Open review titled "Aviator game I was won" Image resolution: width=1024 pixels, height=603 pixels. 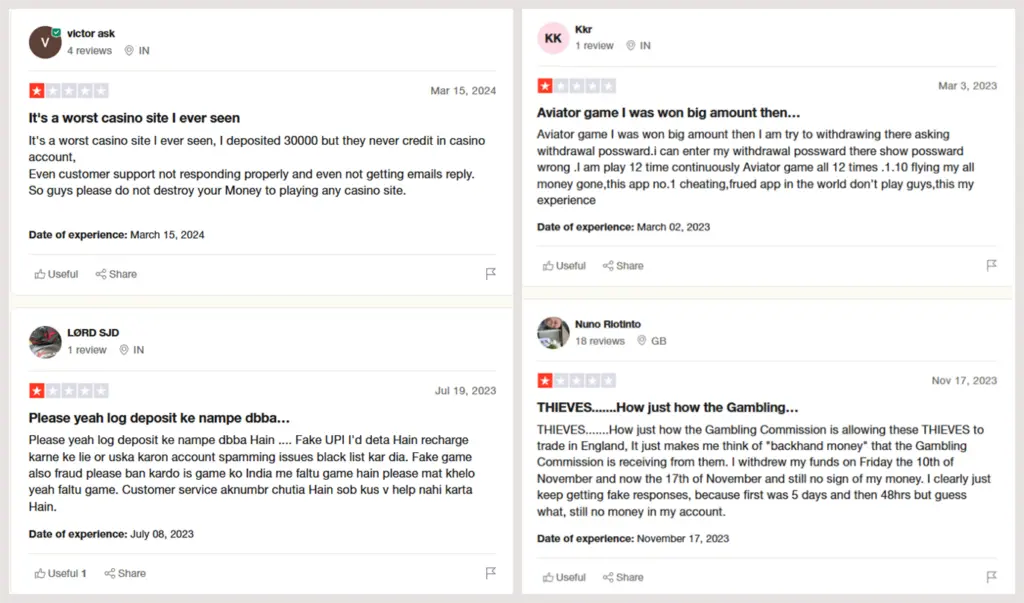click(x=668, y=113)
